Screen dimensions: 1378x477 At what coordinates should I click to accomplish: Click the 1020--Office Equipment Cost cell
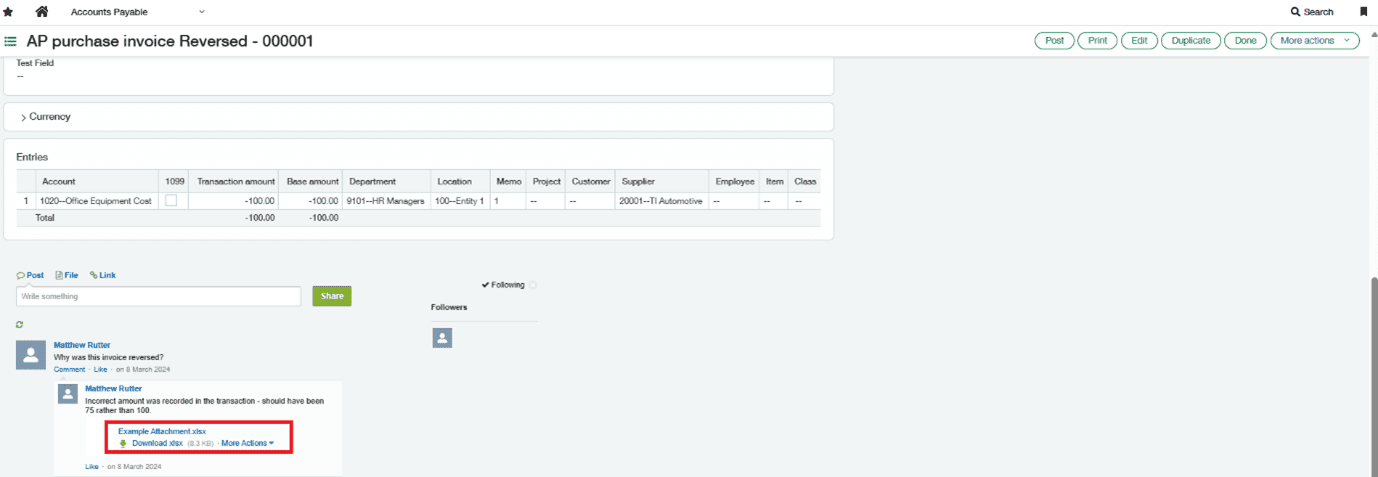(97, 201)
